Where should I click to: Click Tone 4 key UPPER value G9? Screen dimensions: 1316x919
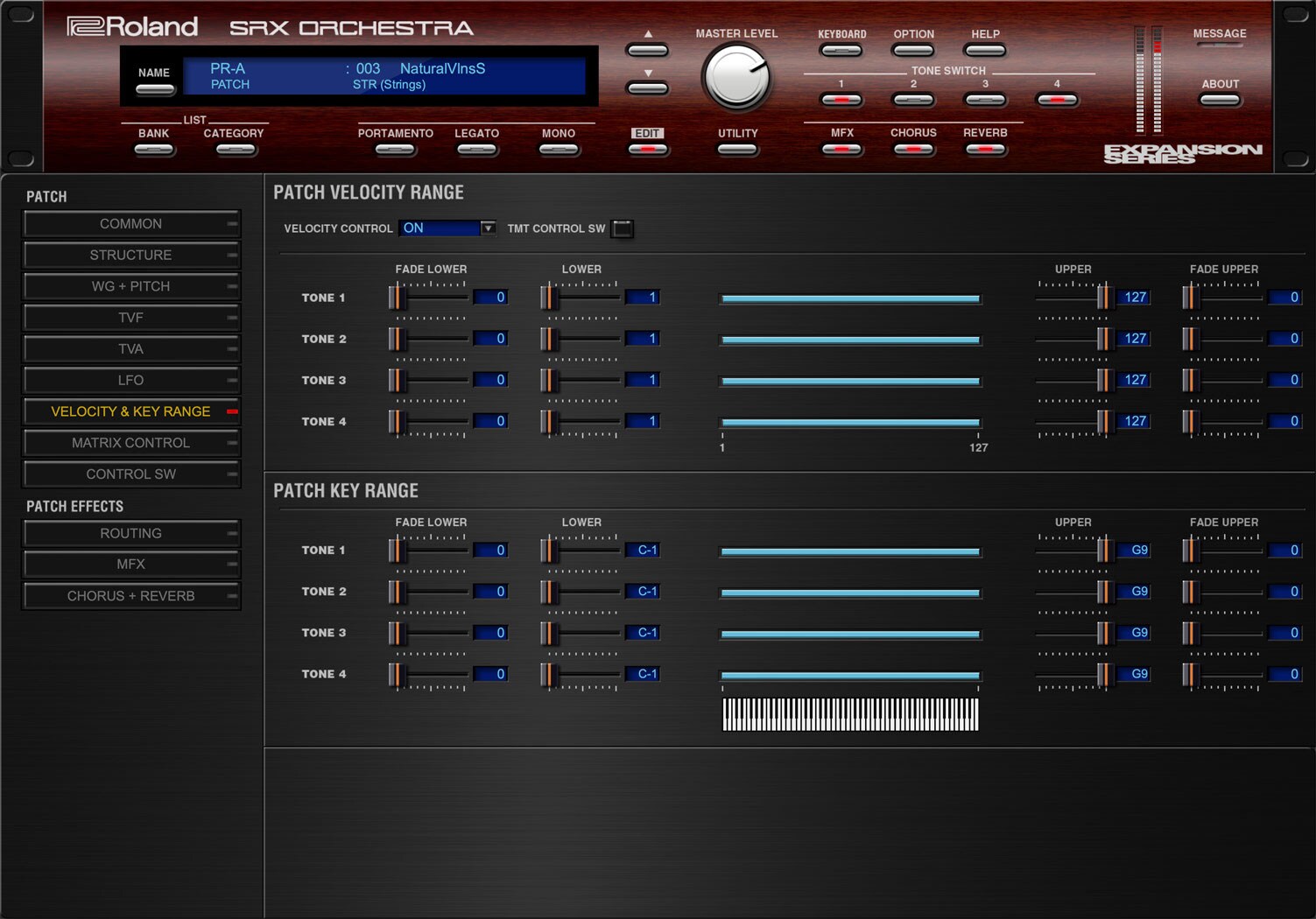tap(1134, 674)
